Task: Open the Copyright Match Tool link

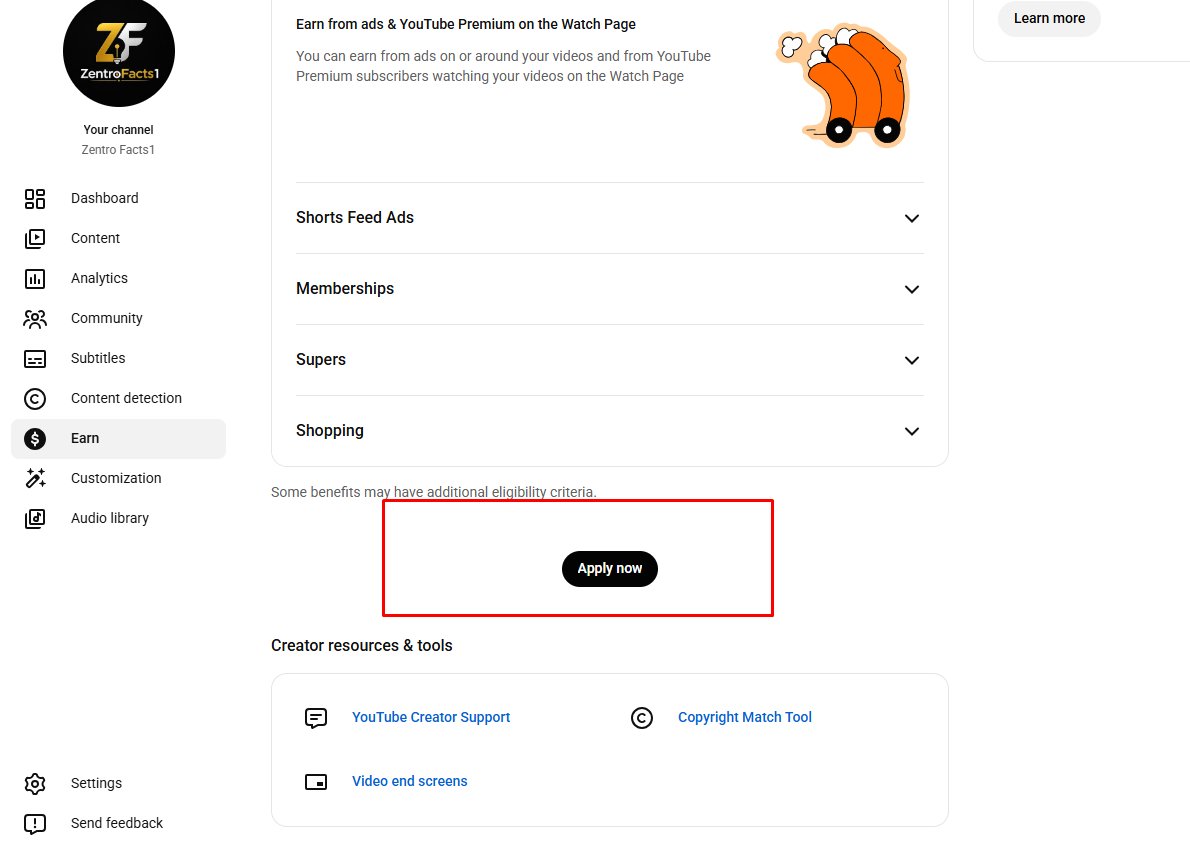Action: 745,718
